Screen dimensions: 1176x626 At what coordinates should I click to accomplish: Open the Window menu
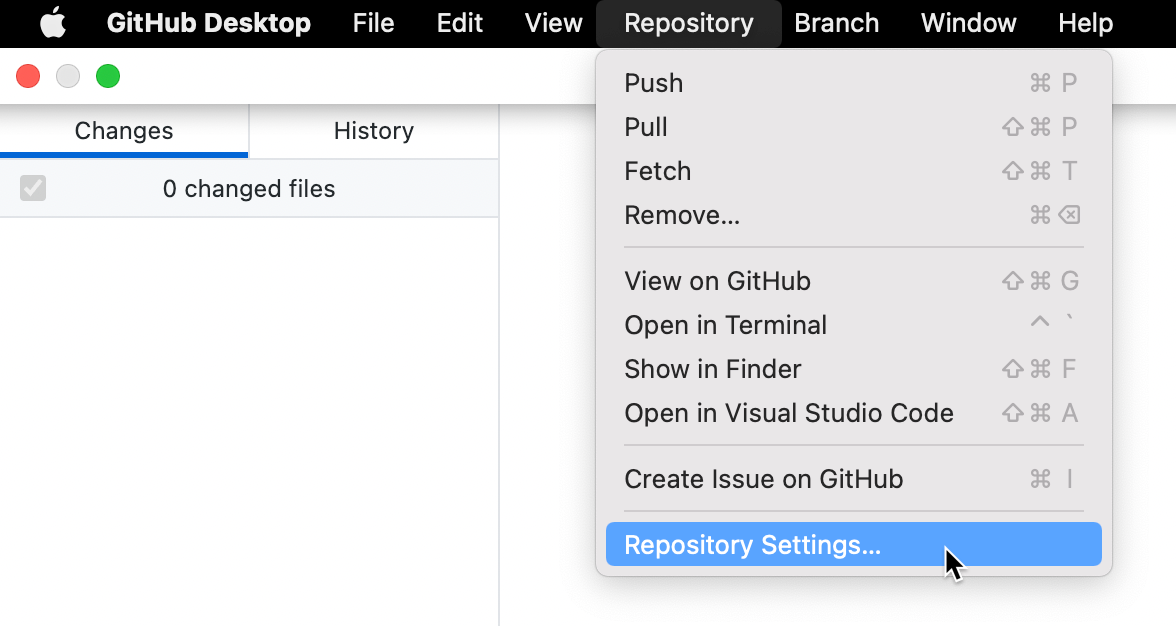click(967, 23)
